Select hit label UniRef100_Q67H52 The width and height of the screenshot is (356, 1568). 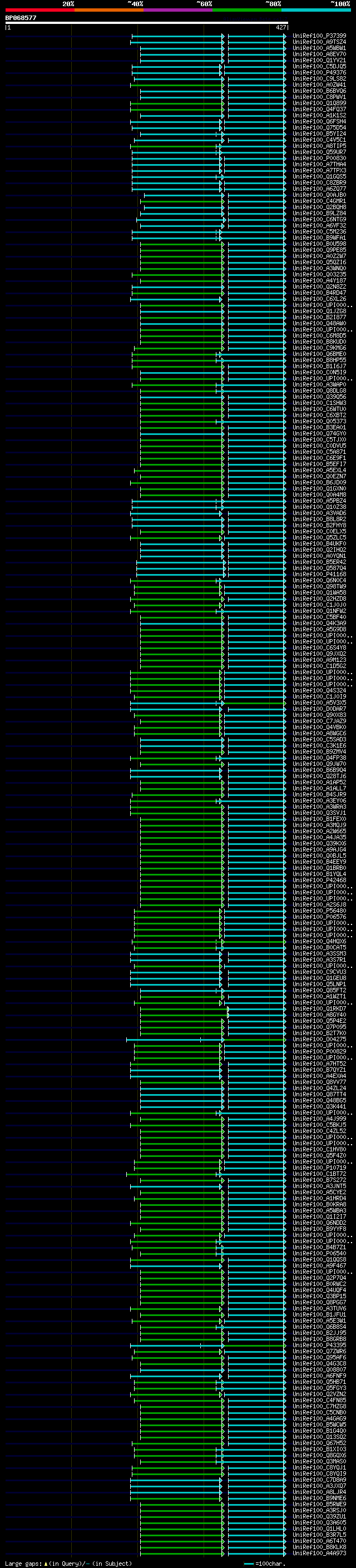pos(319,1444)
